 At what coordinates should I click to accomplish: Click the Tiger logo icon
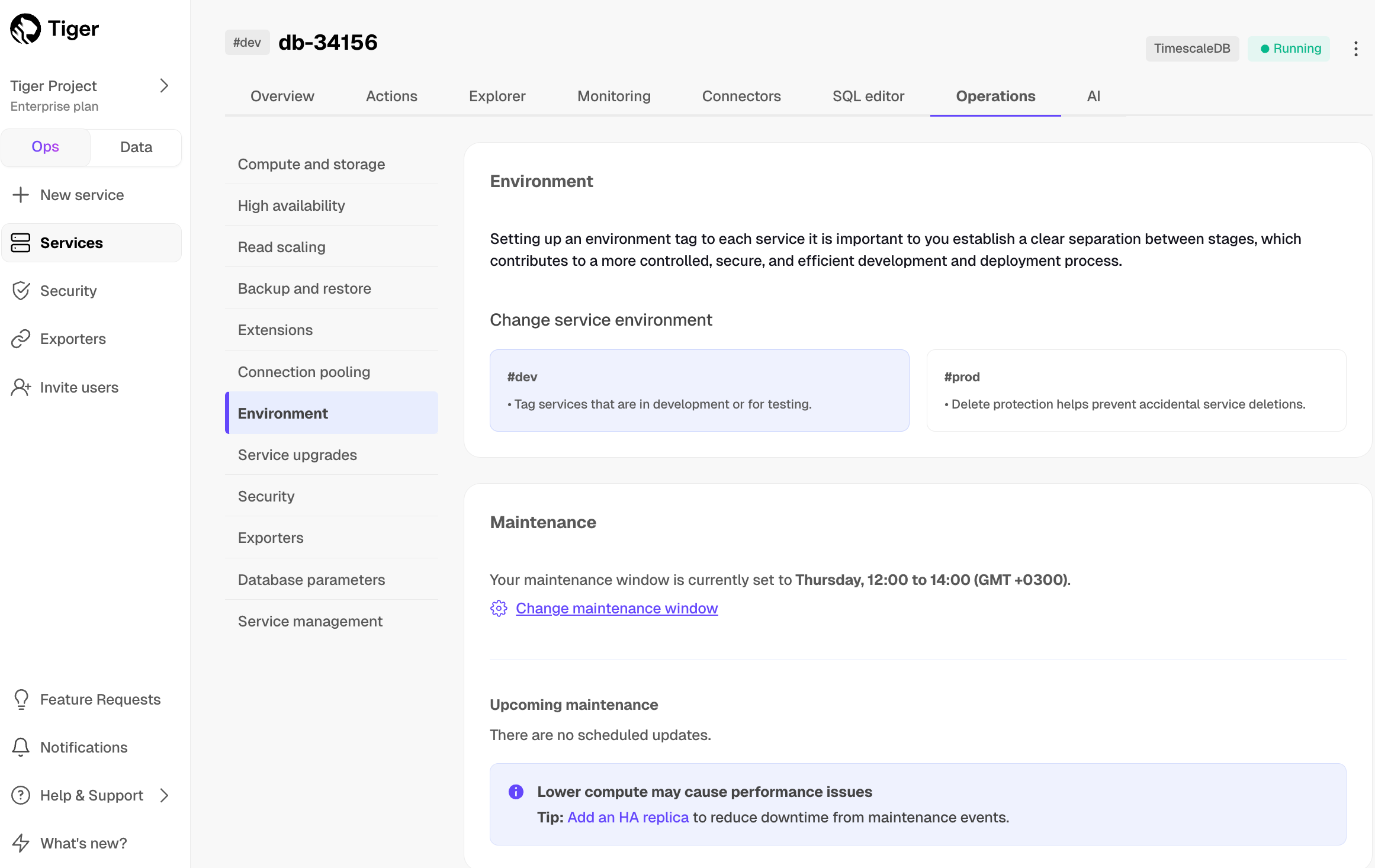tap(25, 29)
